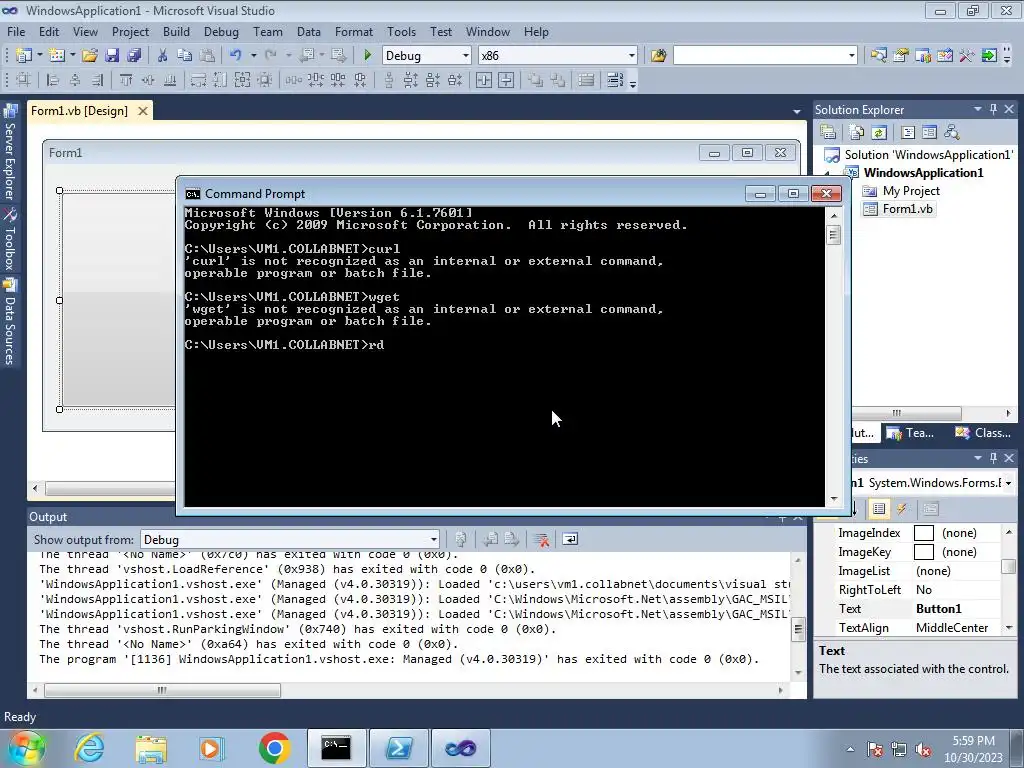Save Form1.vb with the floppy disk icon

coord(112,56)
